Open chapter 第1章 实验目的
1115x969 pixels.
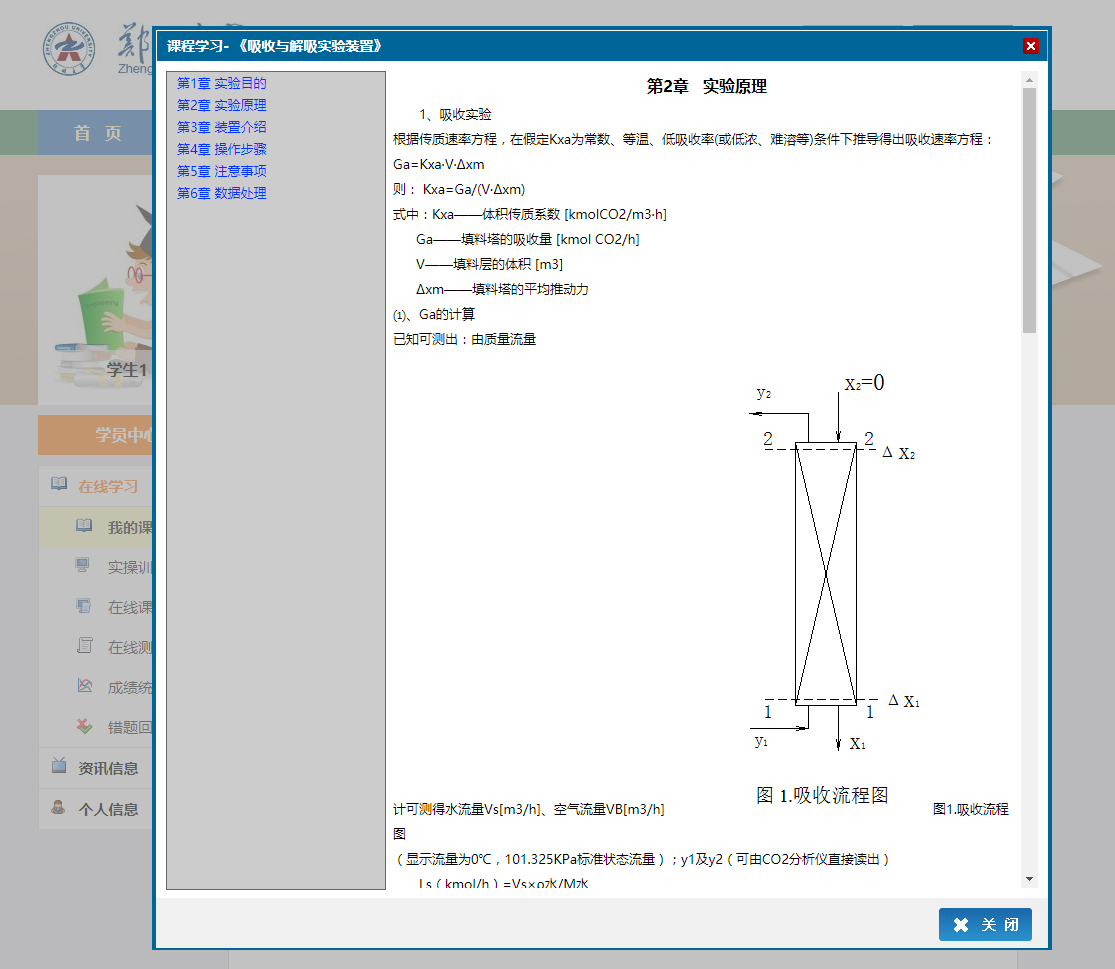click(x=221, y=83)
